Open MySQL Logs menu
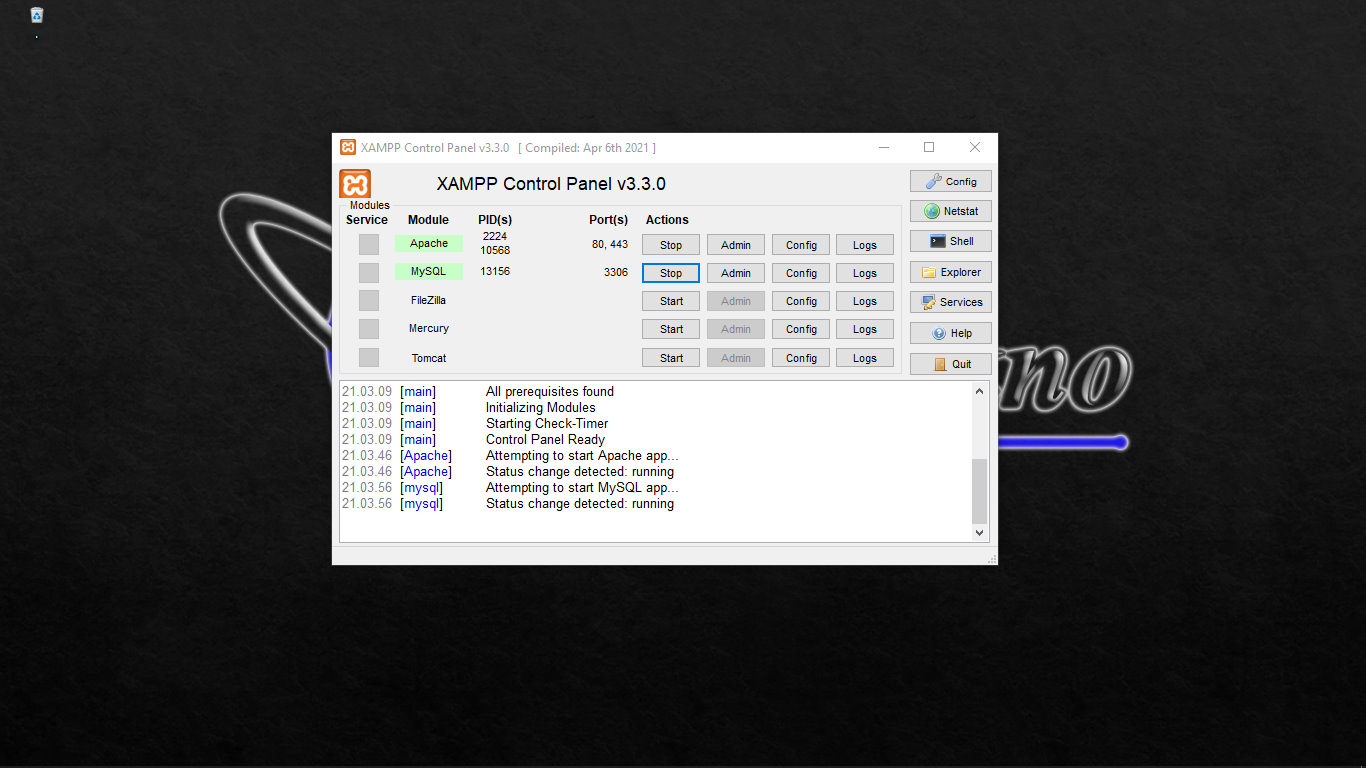 point(865,273)
